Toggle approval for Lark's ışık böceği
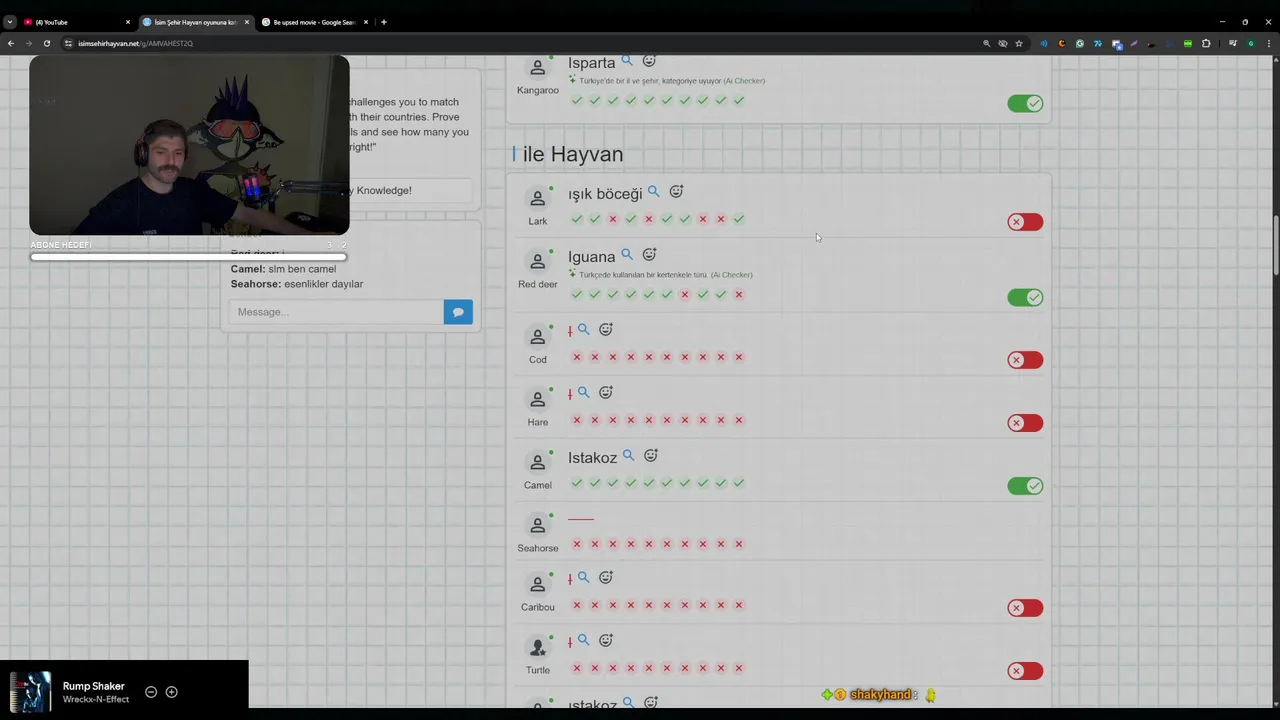This screenshot has height=720, width=1280. point(1025,222)
